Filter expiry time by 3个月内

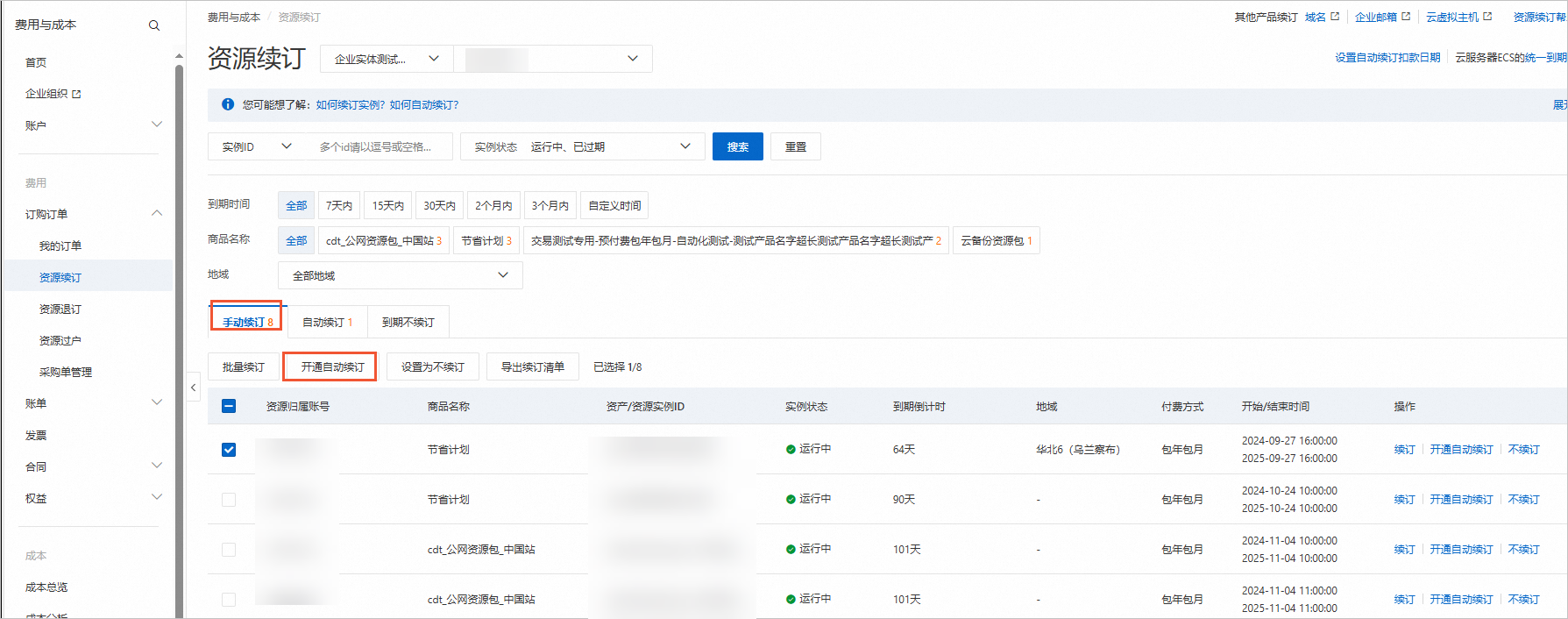(x=550, y=205)
